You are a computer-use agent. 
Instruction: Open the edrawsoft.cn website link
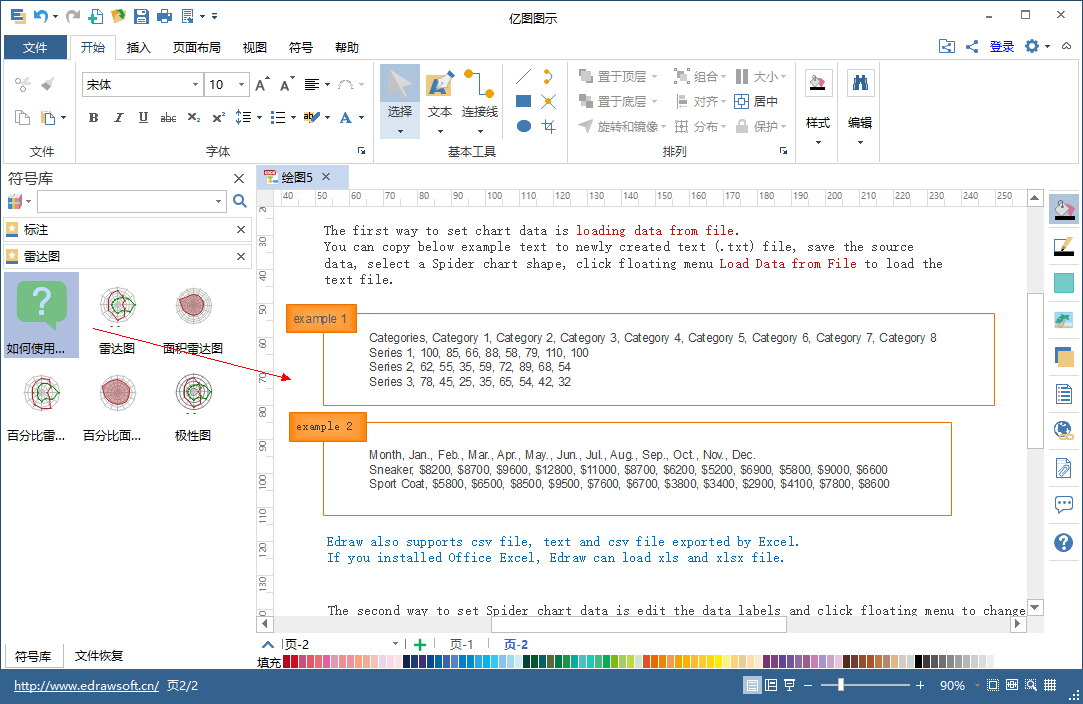click(x=86, y=686)
